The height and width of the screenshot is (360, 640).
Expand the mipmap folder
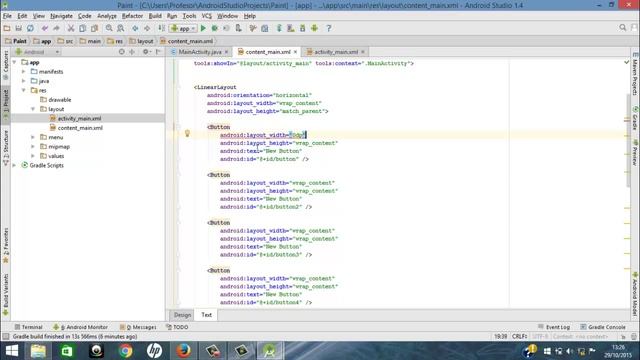[33, 147]
